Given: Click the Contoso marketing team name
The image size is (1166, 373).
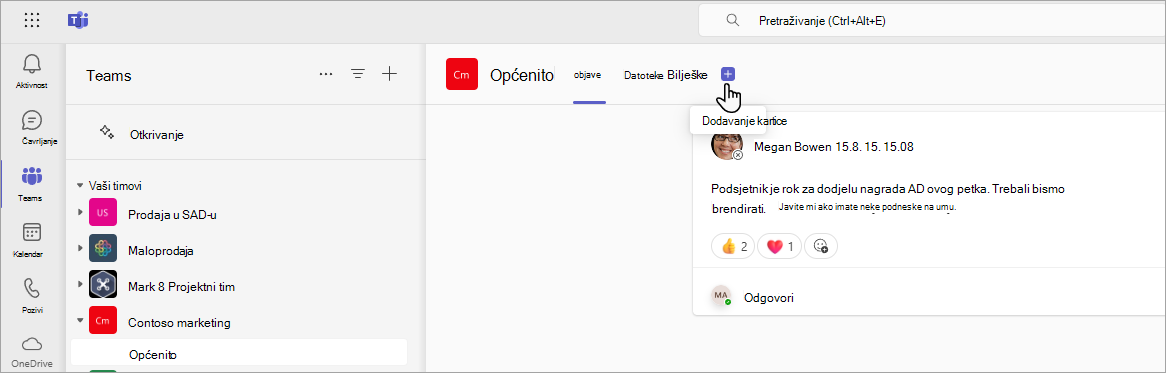Looking at the screenshot, I should coord(179,322).
